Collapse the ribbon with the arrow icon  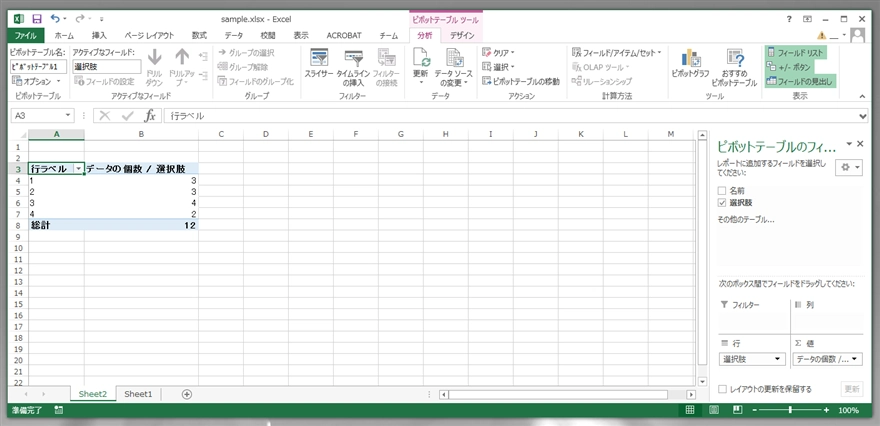click(863, 97)
